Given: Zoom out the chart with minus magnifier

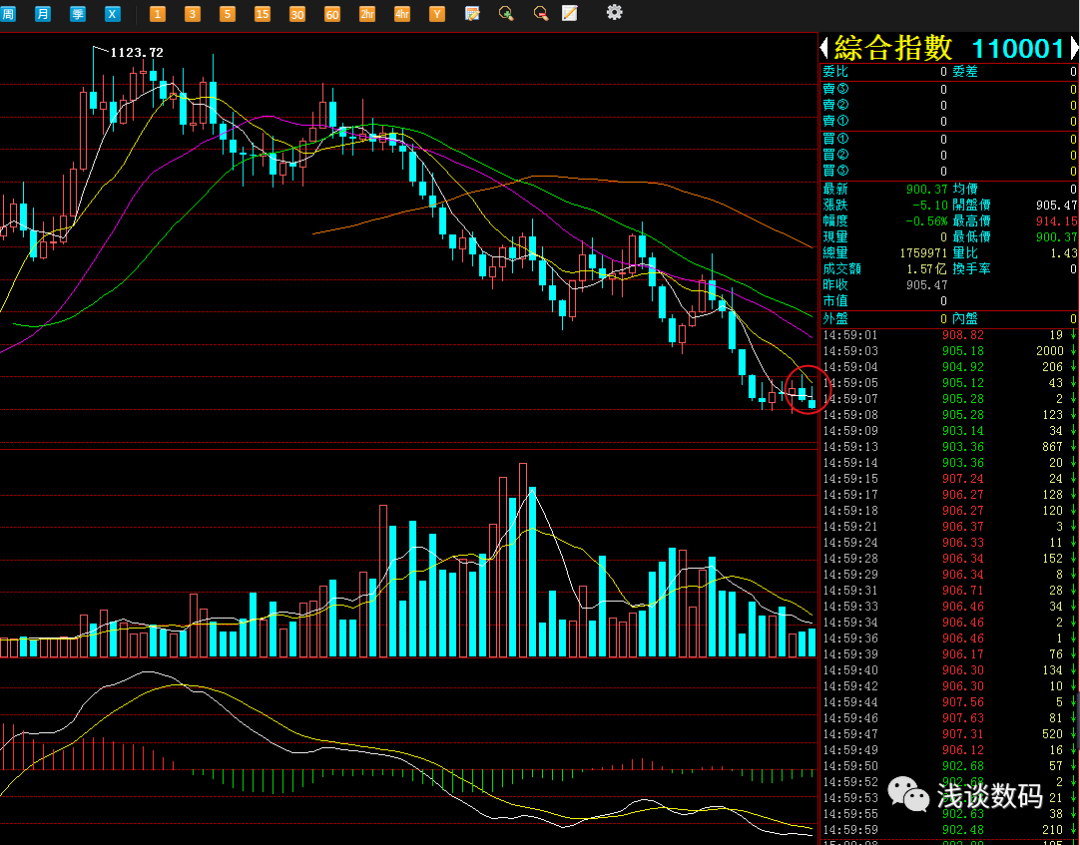Looking at the screenshot, I should point(541,13).
